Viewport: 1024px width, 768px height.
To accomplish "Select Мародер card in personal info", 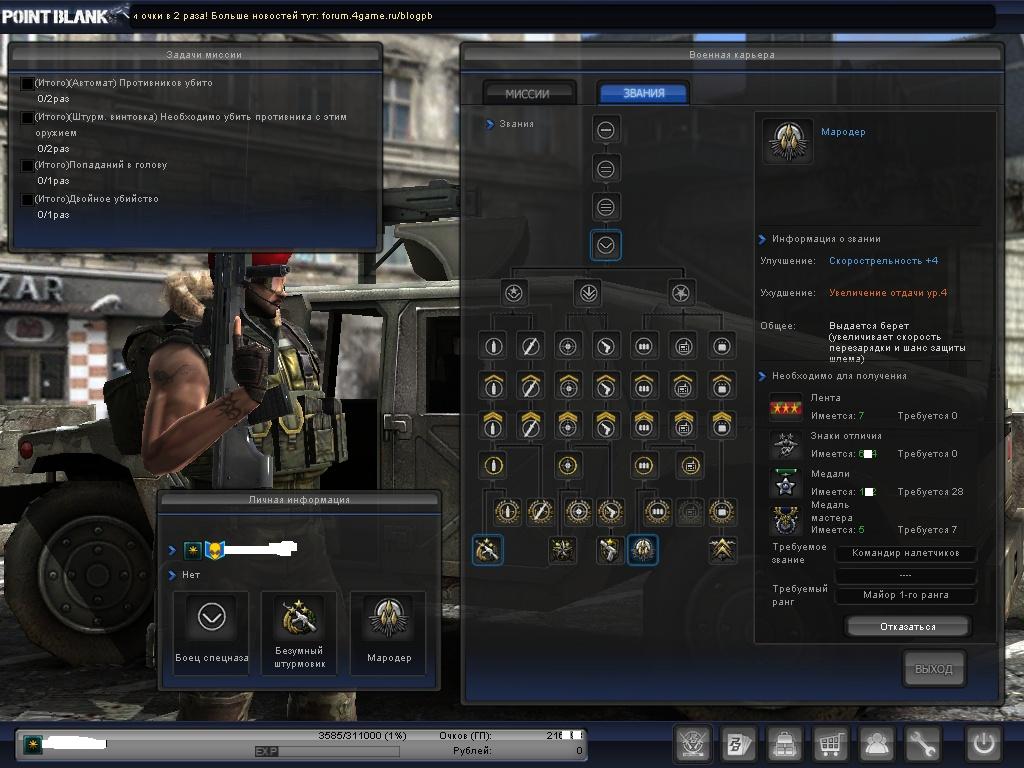I will (389, 633).
